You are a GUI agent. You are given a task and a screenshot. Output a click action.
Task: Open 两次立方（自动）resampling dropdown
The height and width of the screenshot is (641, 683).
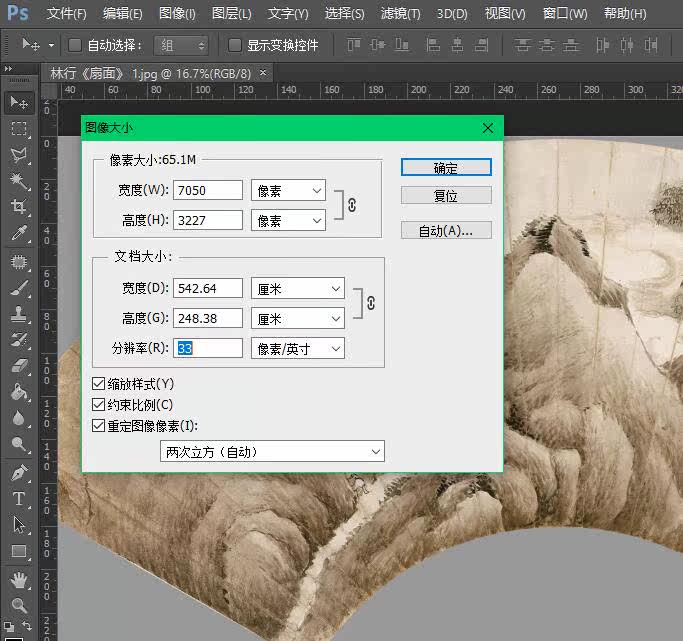click(x=272, y=452)
